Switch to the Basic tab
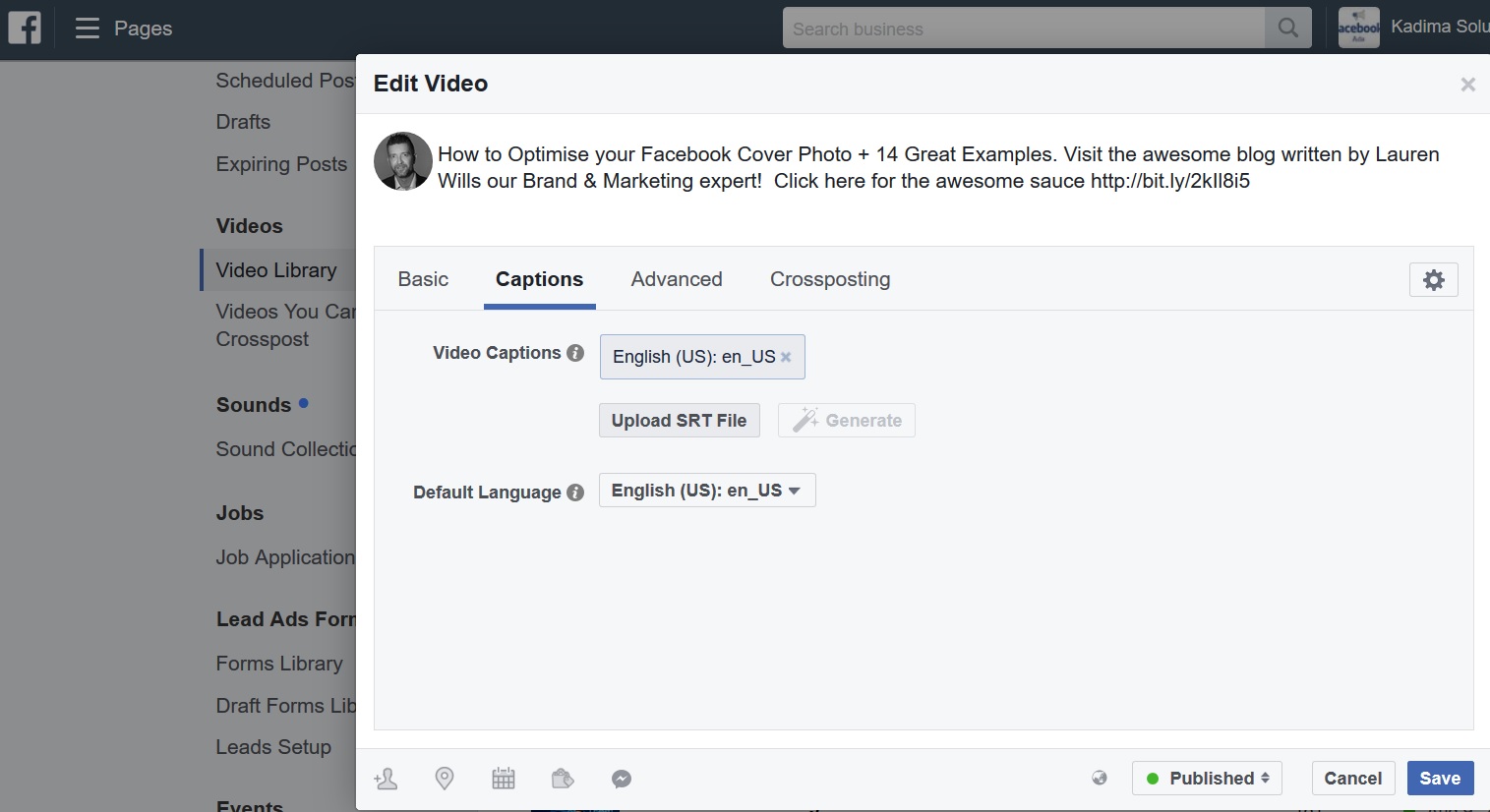Screen dimensions: 1490x812 point(423,279)
